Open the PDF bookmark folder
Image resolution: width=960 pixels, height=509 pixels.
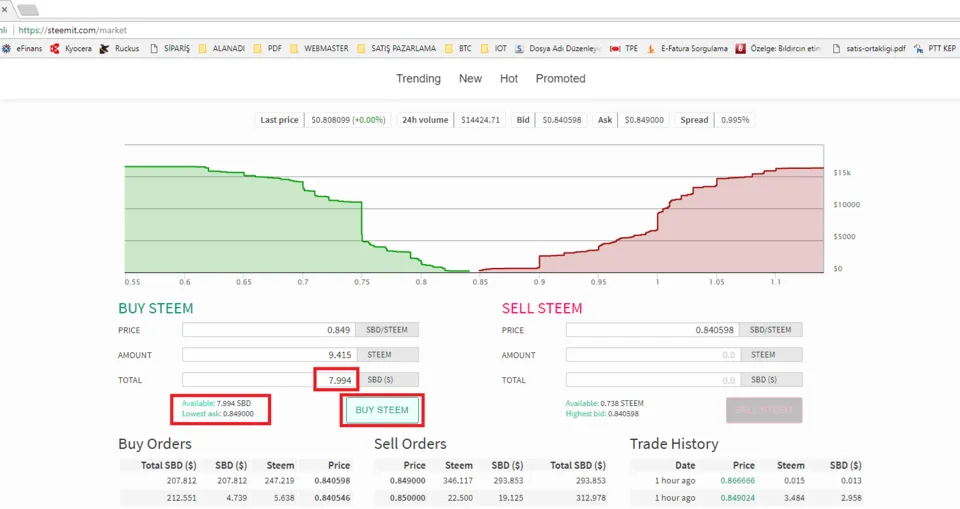click(268, 48)
